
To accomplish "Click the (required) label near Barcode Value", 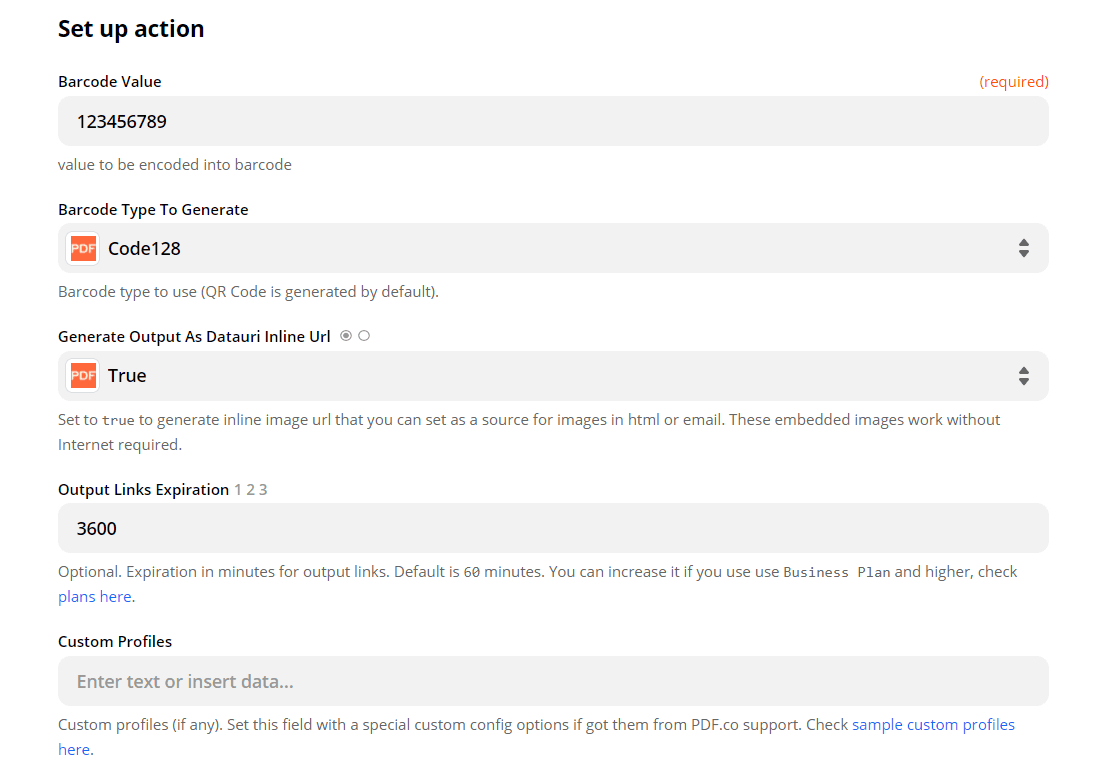I will tap(1014, 81).
